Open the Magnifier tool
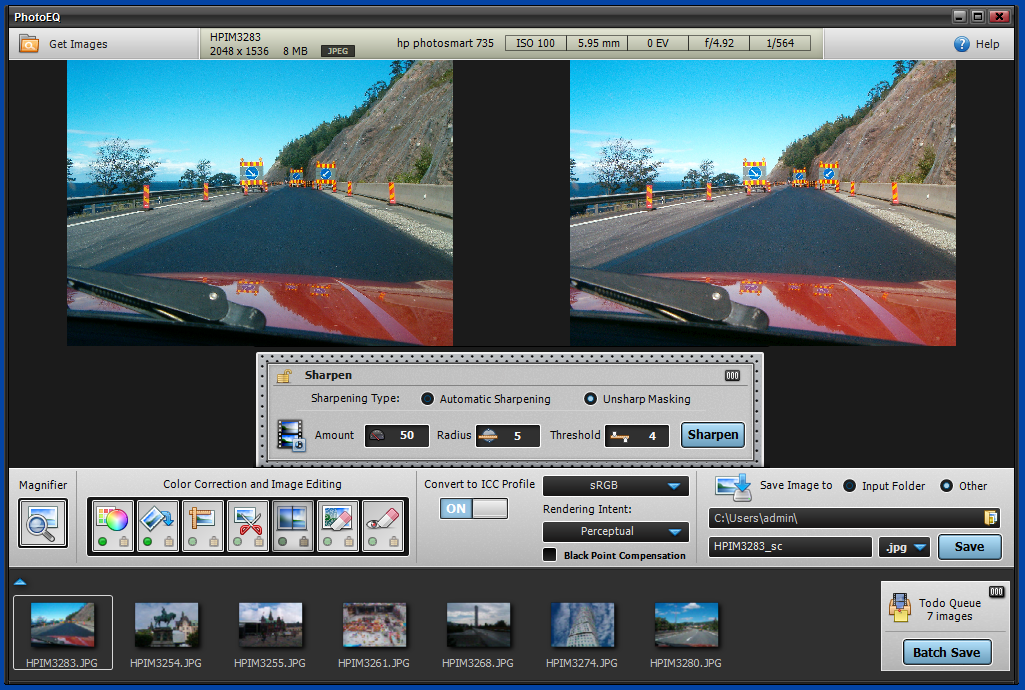 [x=43, y=522]
